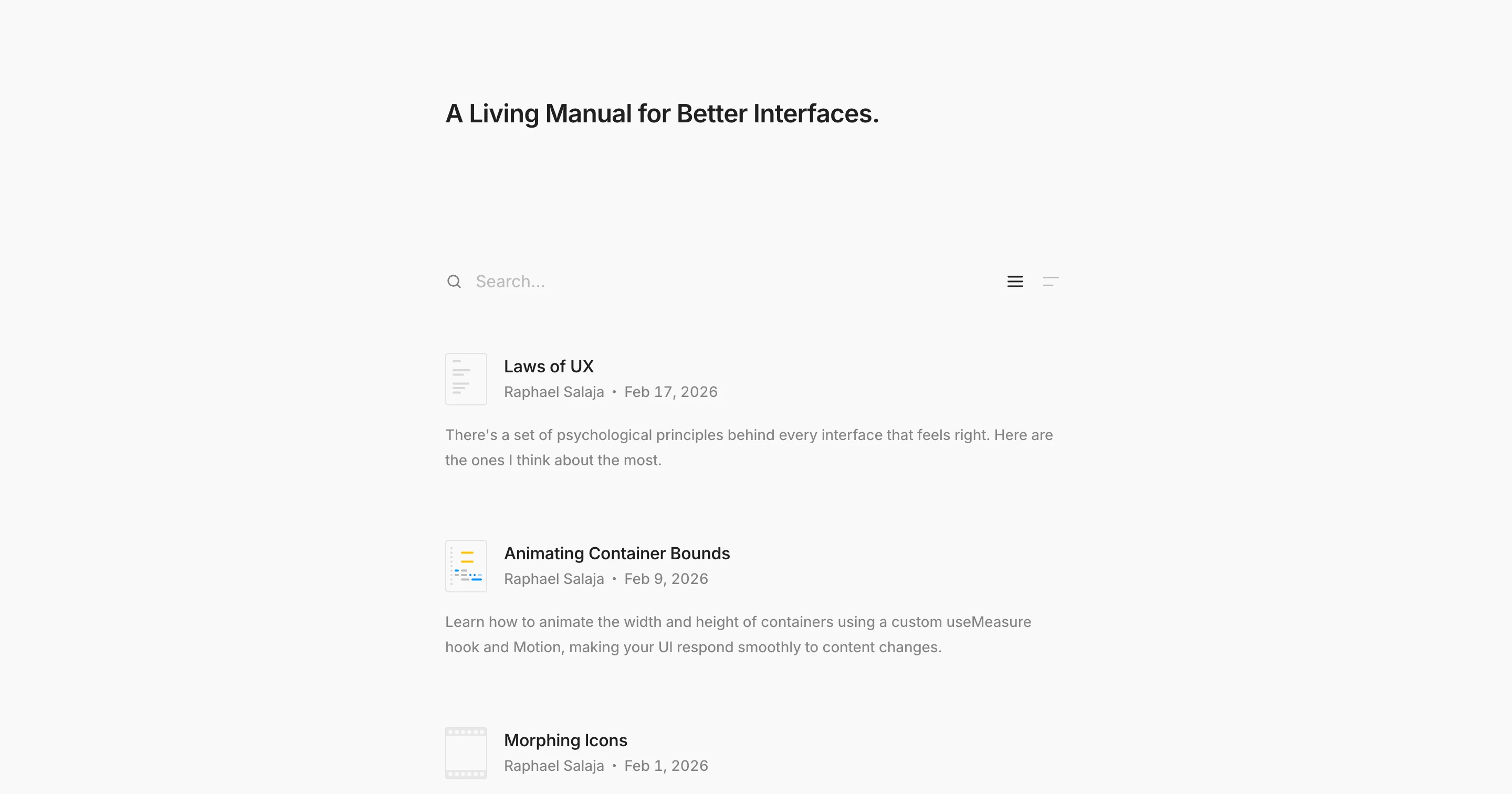Open the Morphing Icons filmstrip thumbnail icon
Image resolution: width=1512 pixels, height=794 pixels.
466,753
